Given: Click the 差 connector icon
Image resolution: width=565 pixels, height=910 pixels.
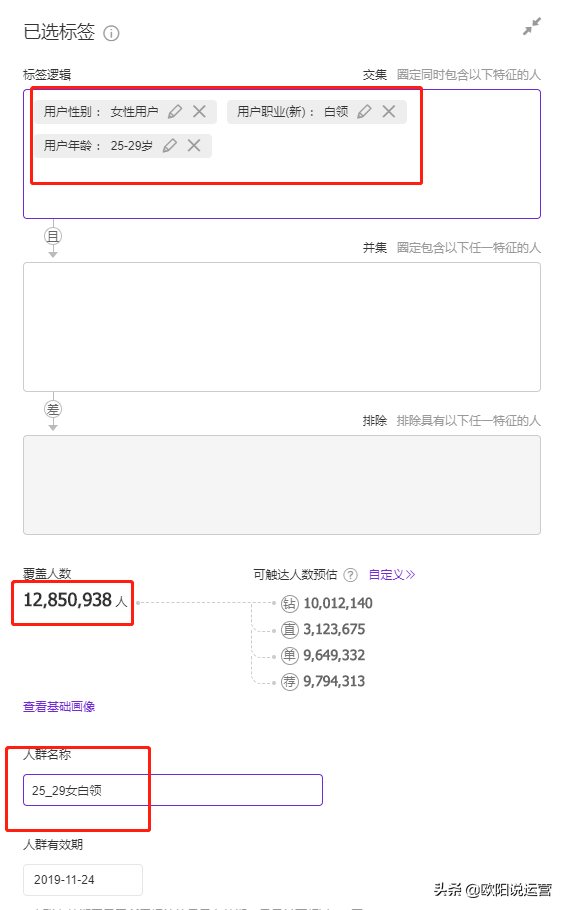Looking at the screenshot, I should coord(53,409).
